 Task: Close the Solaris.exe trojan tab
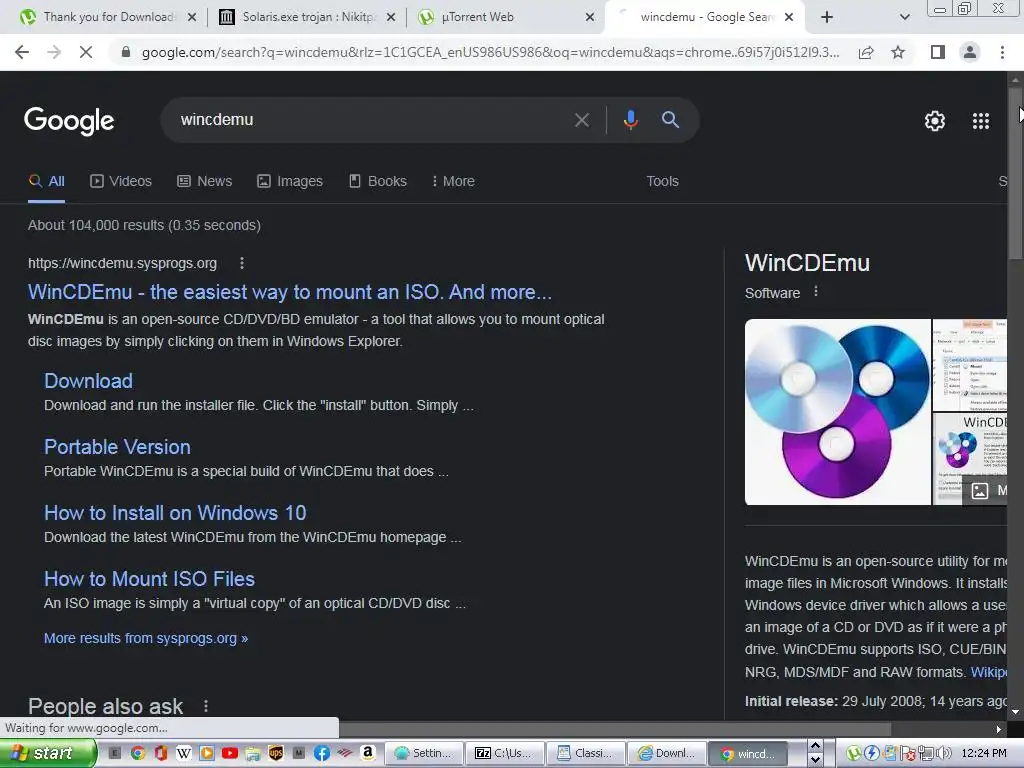[391, 18]
